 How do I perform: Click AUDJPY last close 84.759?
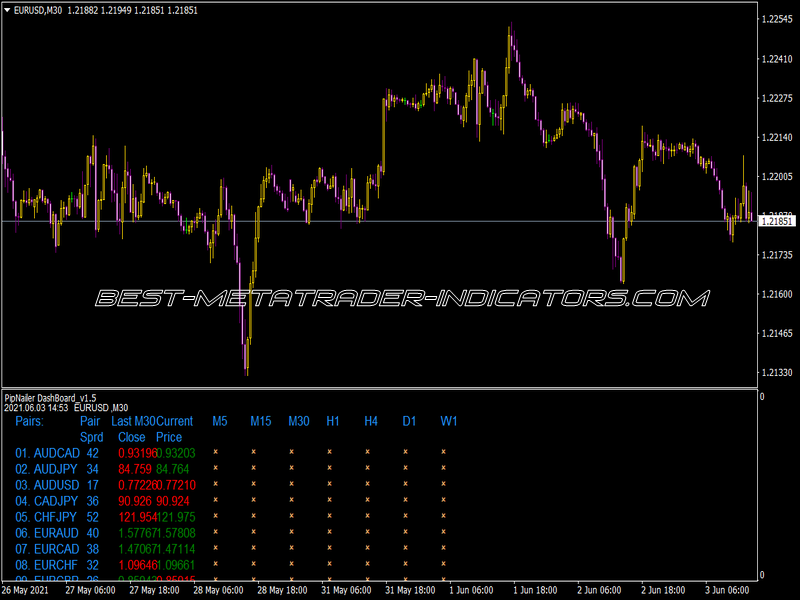tap(135, 469)
